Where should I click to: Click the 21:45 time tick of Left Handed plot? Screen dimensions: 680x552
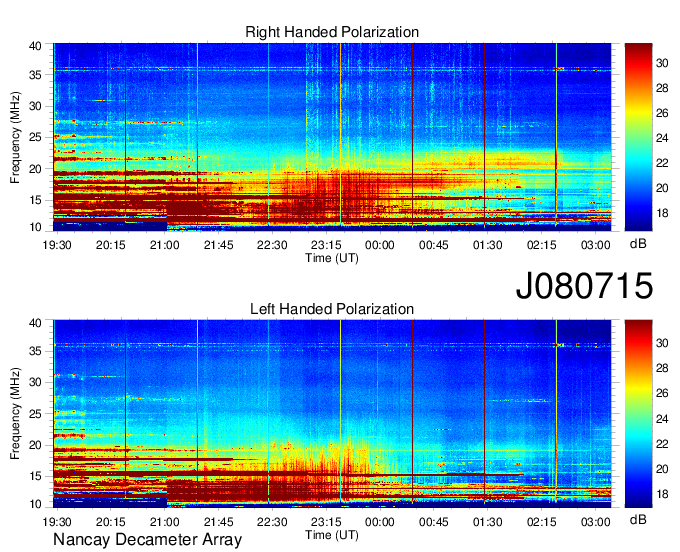tap(219, 522)
